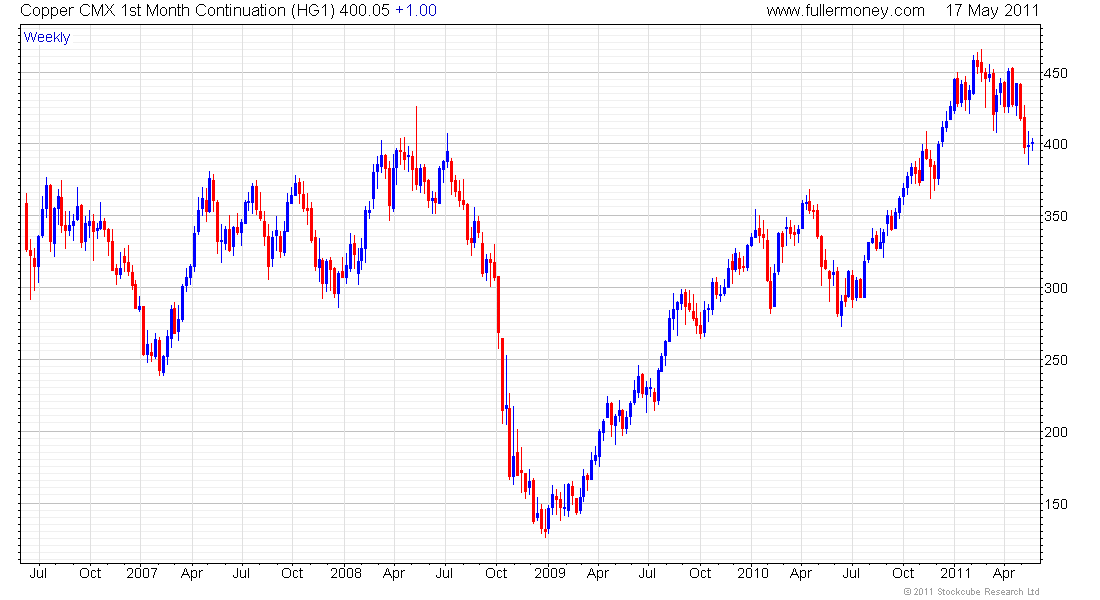Click the Apr label following 2011
Image resolution: width=1100 pixels, height=600 pixels.
coord(1004,573)
